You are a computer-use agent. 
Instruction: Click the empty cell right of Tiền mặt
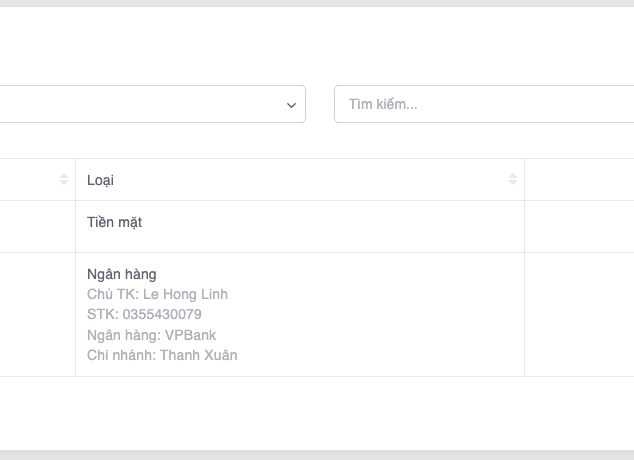click(579, 226)
